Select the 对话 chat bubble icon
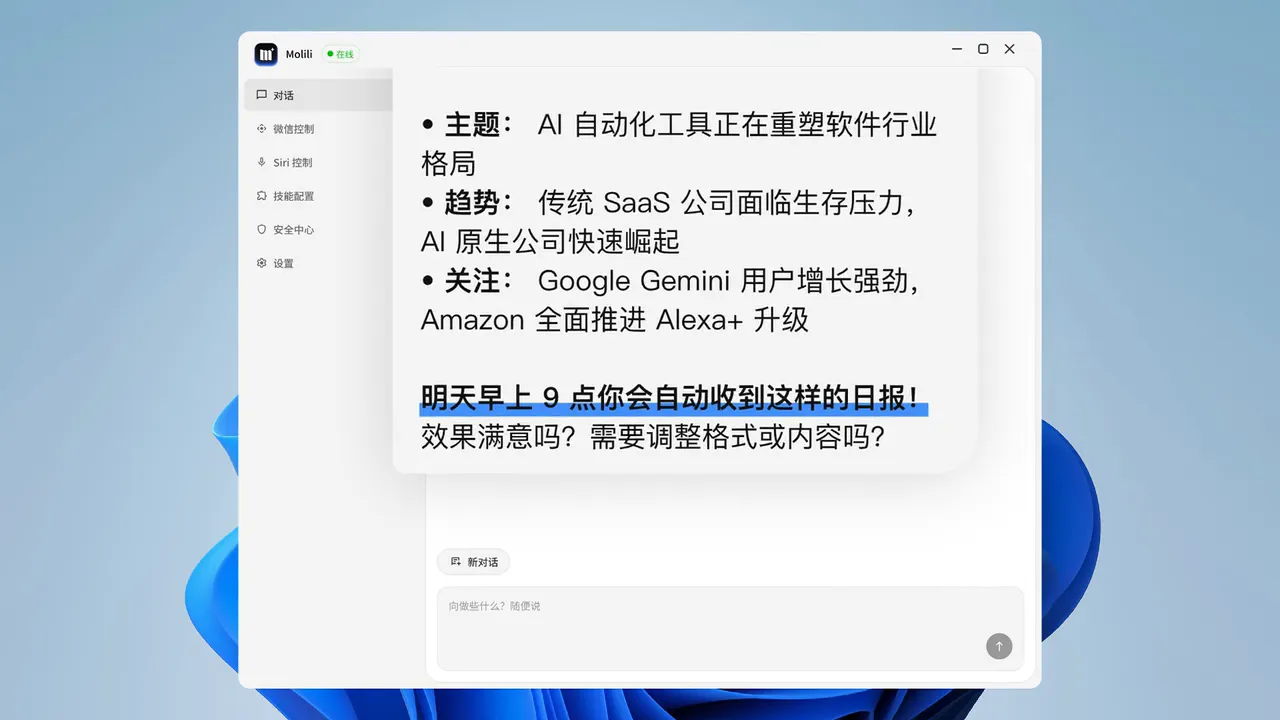 [260, 95]
